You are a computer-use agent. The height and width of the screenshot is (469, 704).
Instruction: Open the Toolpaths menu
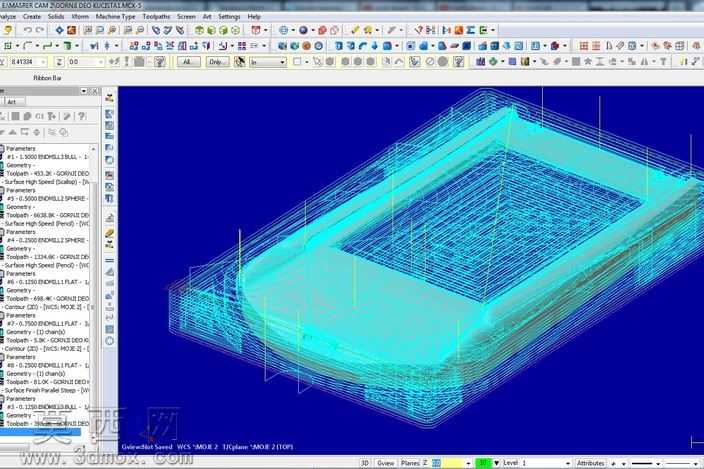(156, 17)
